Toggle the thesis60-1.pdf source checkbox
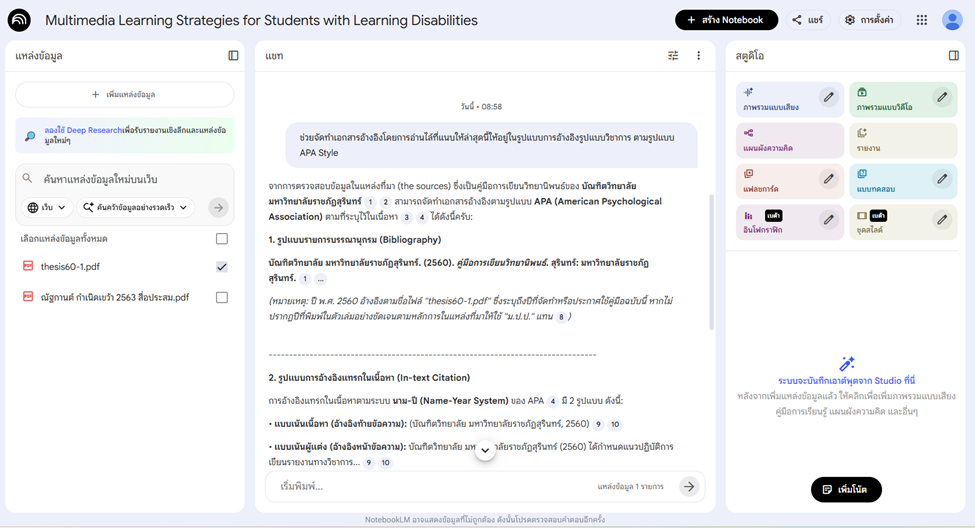 pos(222,267)
